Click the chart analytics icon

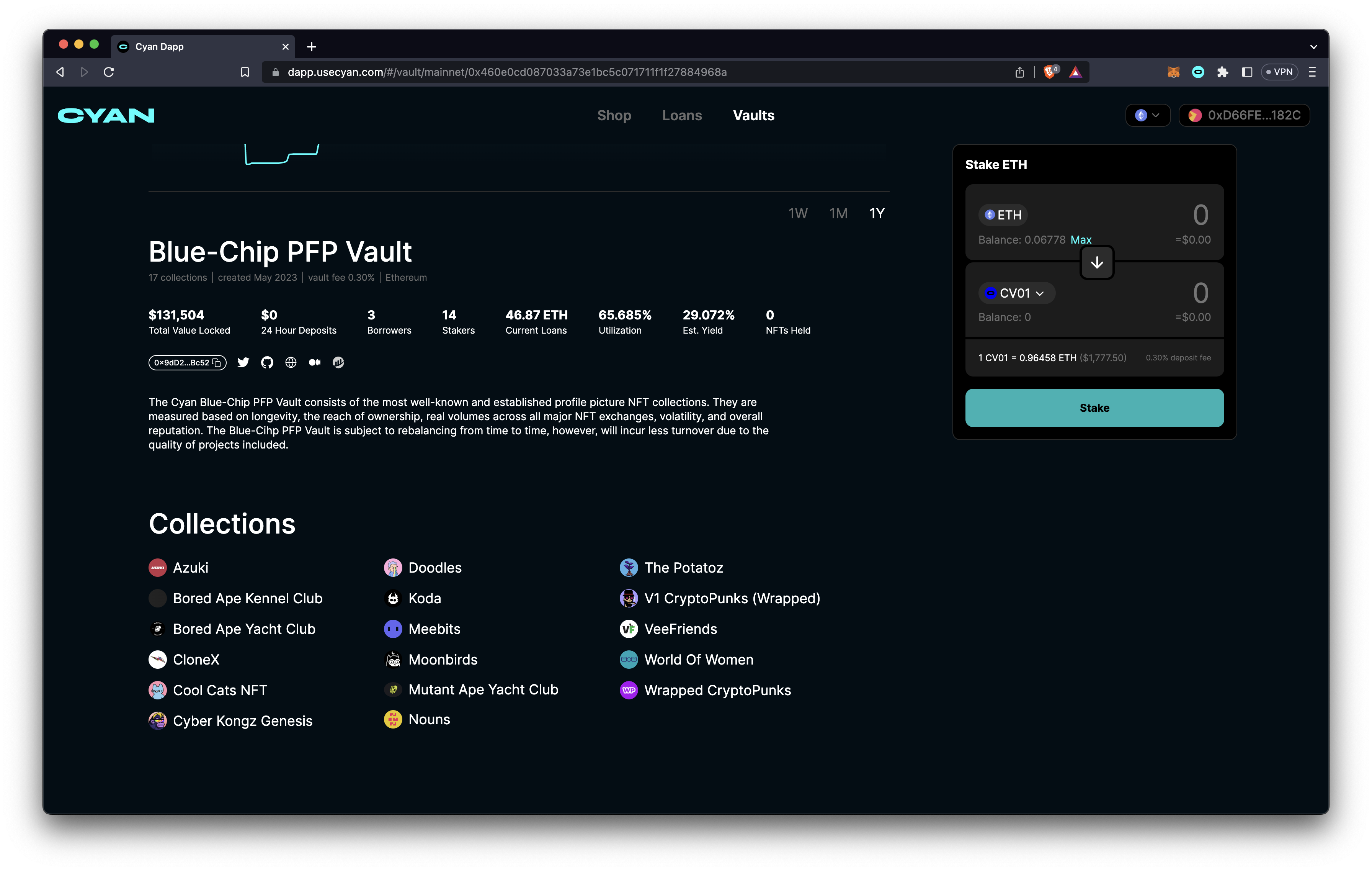338,363
